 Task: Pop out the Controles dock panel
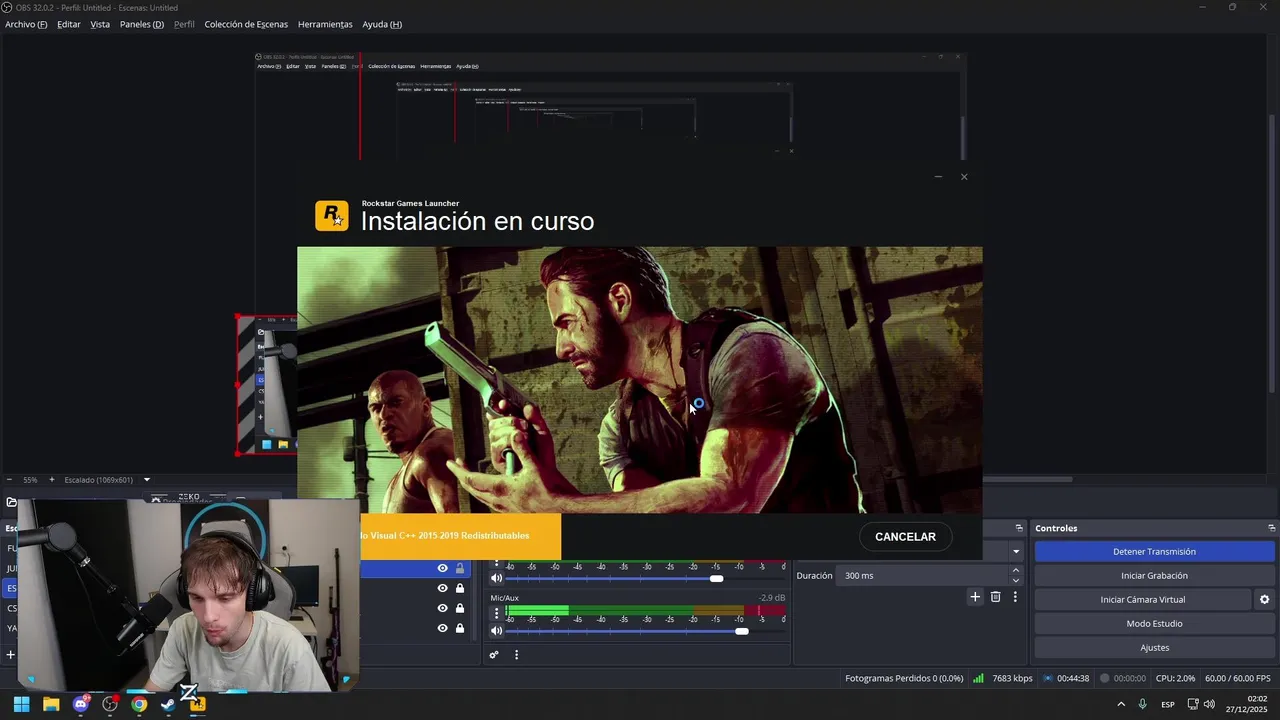click(1271, 528)
